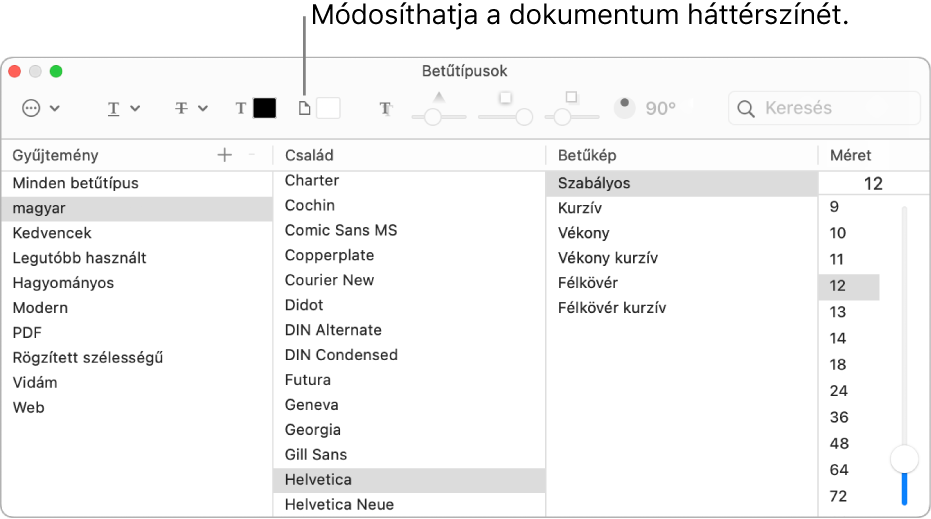Select the Vékony kurzív typeface
Image resolution: width=931 pixels, height=519 pixels.
[x=682, y=258]
